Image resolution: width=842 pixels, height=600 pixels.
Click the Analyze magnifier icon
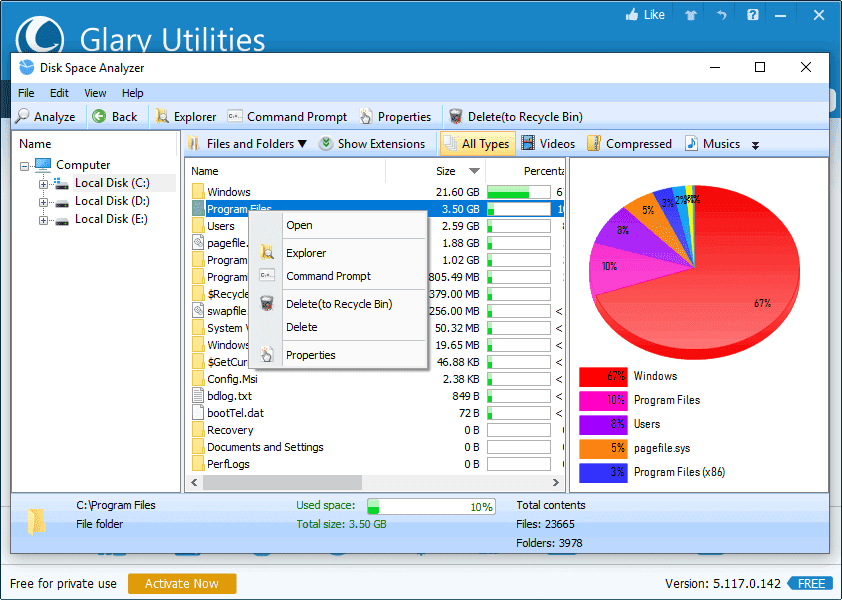tap(23, 116)
